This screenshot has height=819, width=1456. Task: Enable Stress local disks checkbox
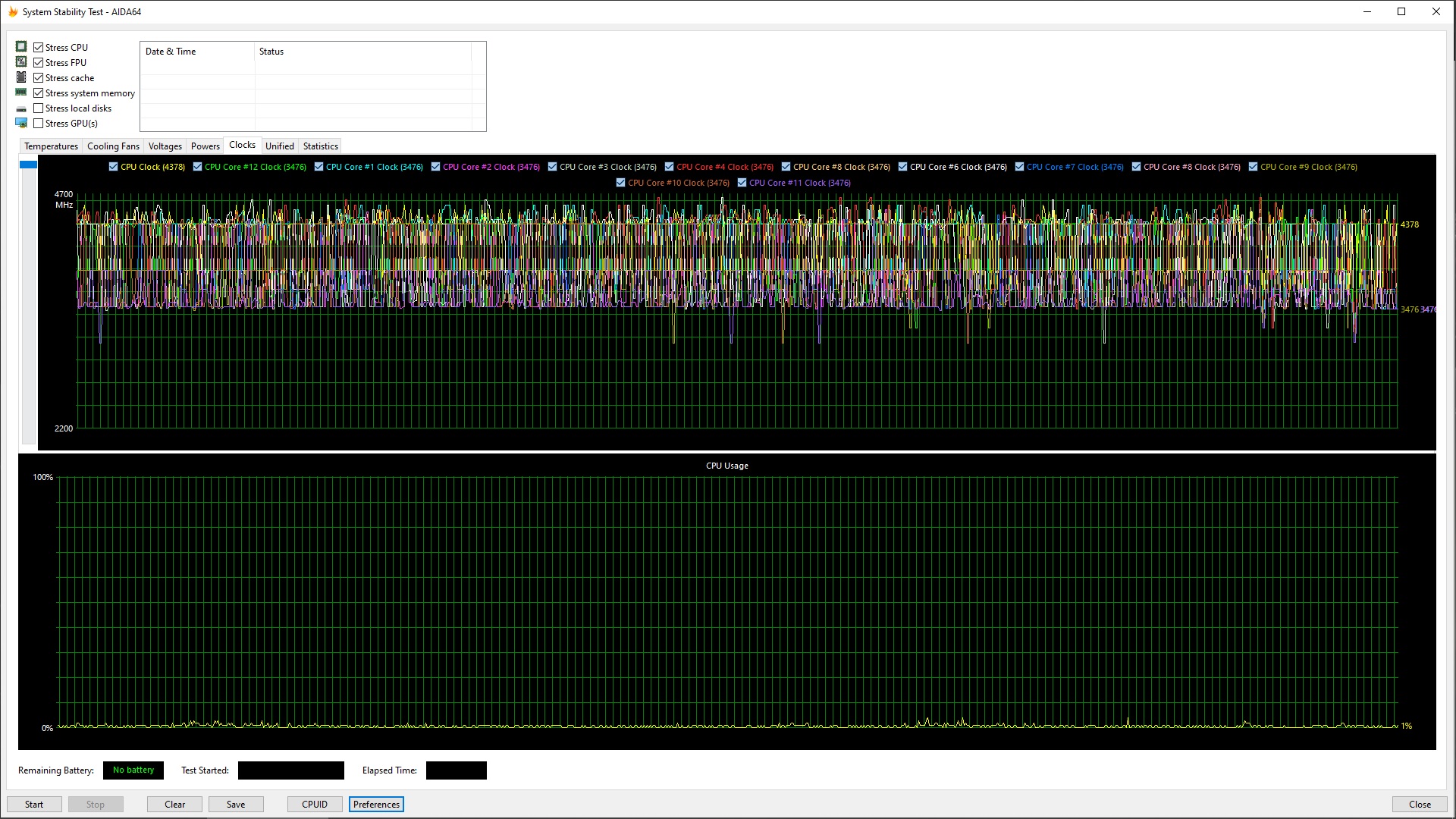[x=38, y=108]
